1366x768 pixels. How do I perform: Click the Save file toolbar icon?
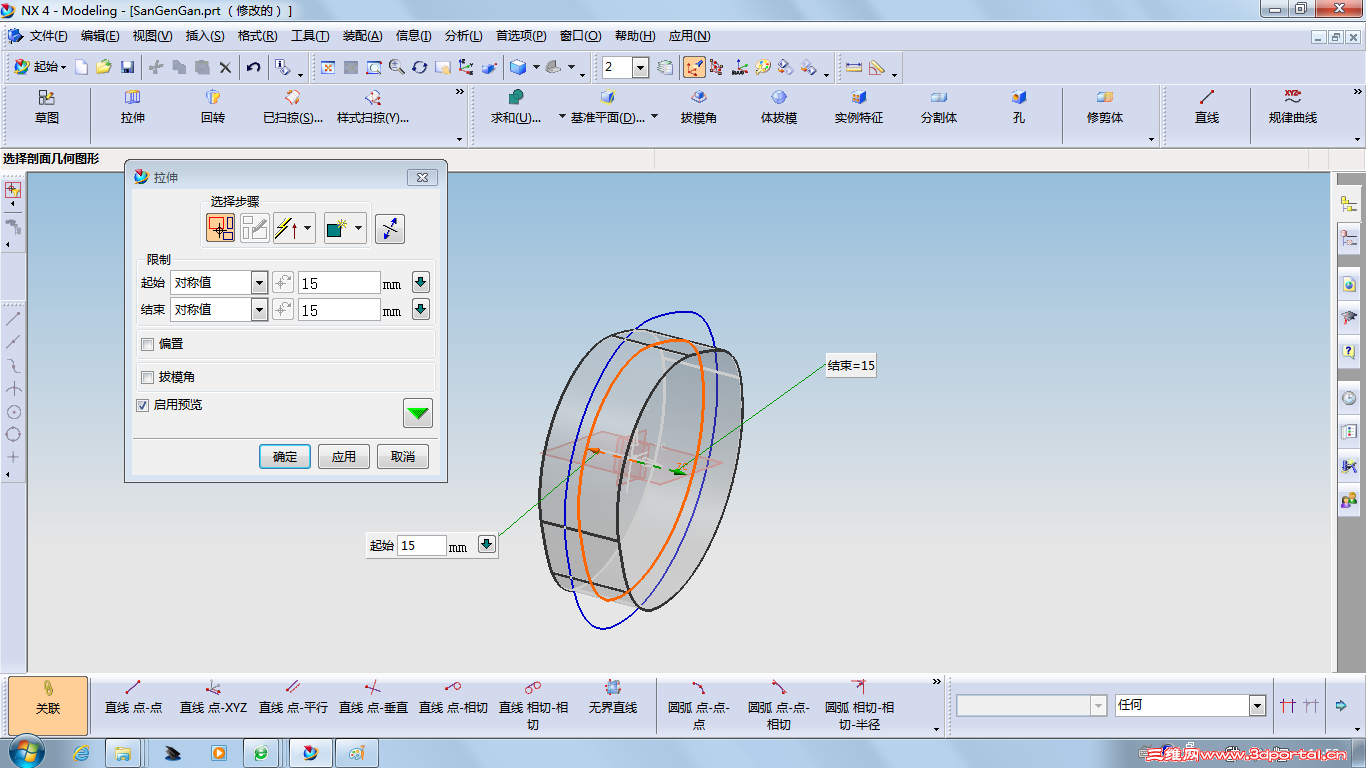pos(127,67)
